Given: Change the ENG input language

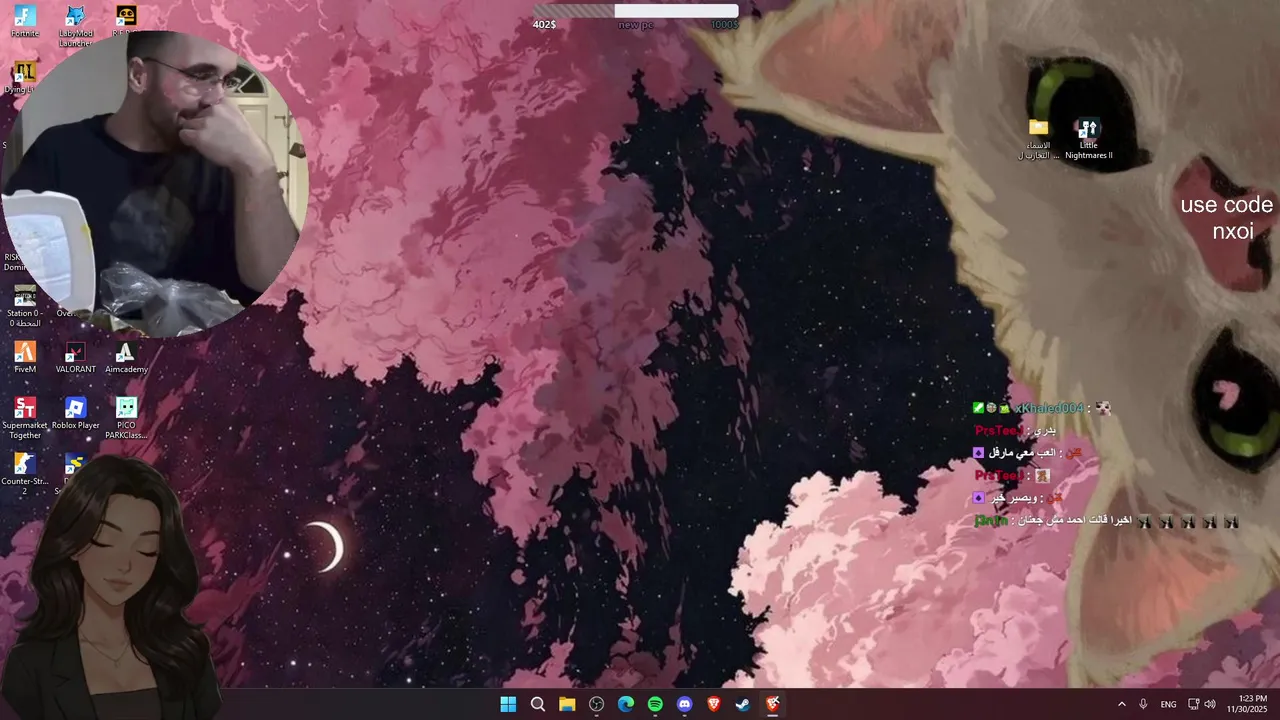Looking at the screenshot, I should point(1168,704).
